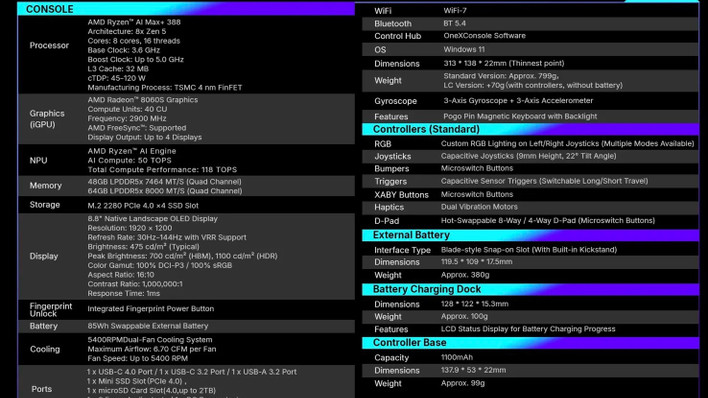This screenshot has width=708, height=398.
Task: Select the Cooling row label
Action: 45,349
